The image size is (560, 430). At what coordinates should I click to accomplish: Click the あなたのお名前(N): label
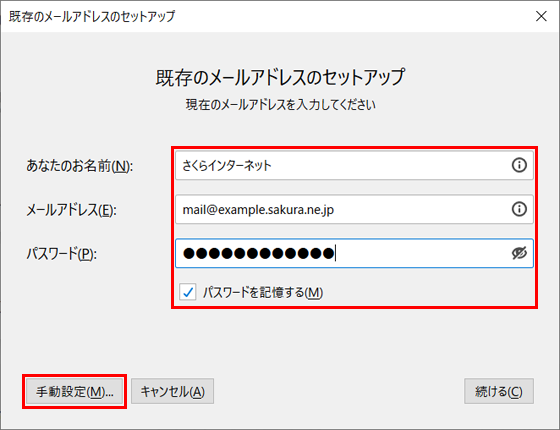tap(80, 166)
